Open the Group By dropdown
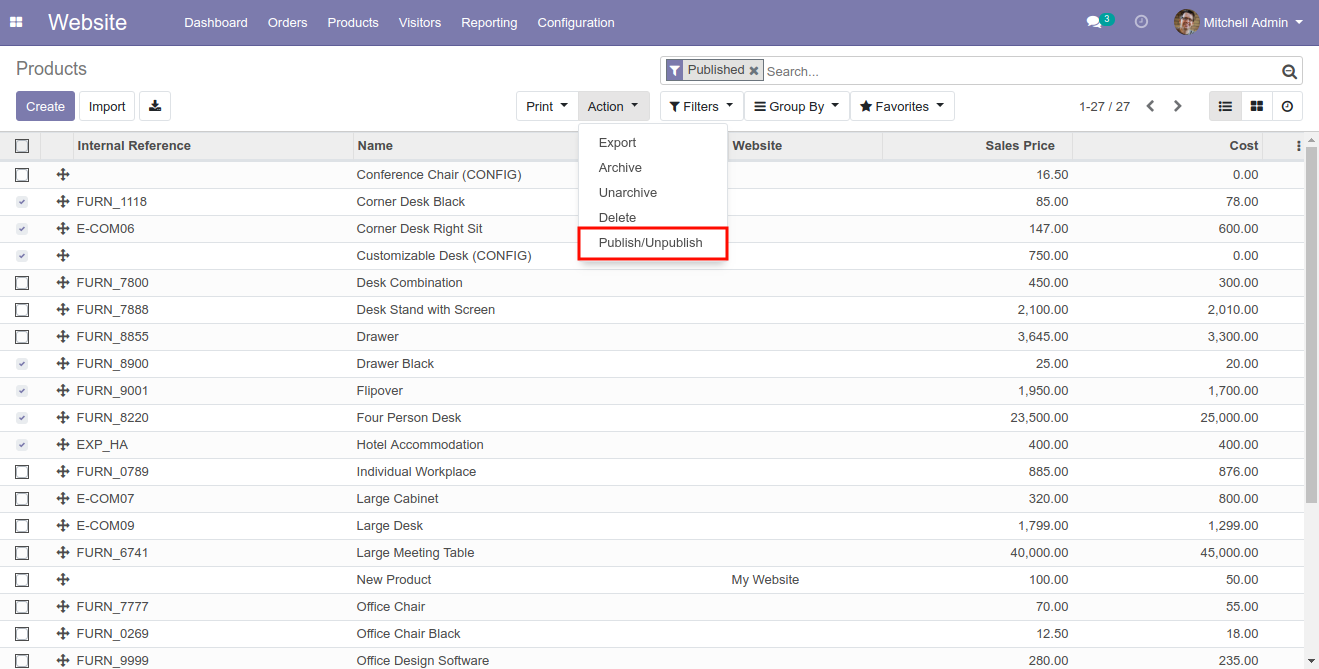 pyautogui.click(x=796, y=106)
